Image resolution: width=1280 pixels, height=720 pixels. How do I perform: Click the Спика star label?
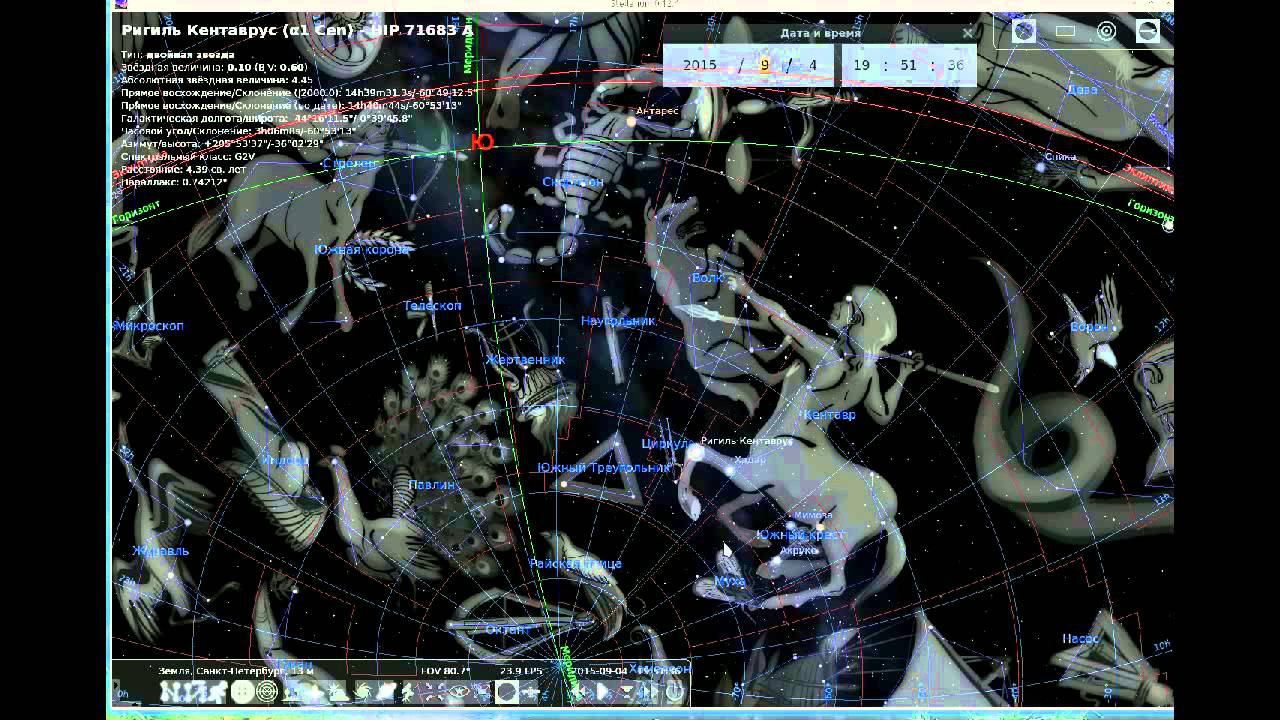pos(1060,157)
